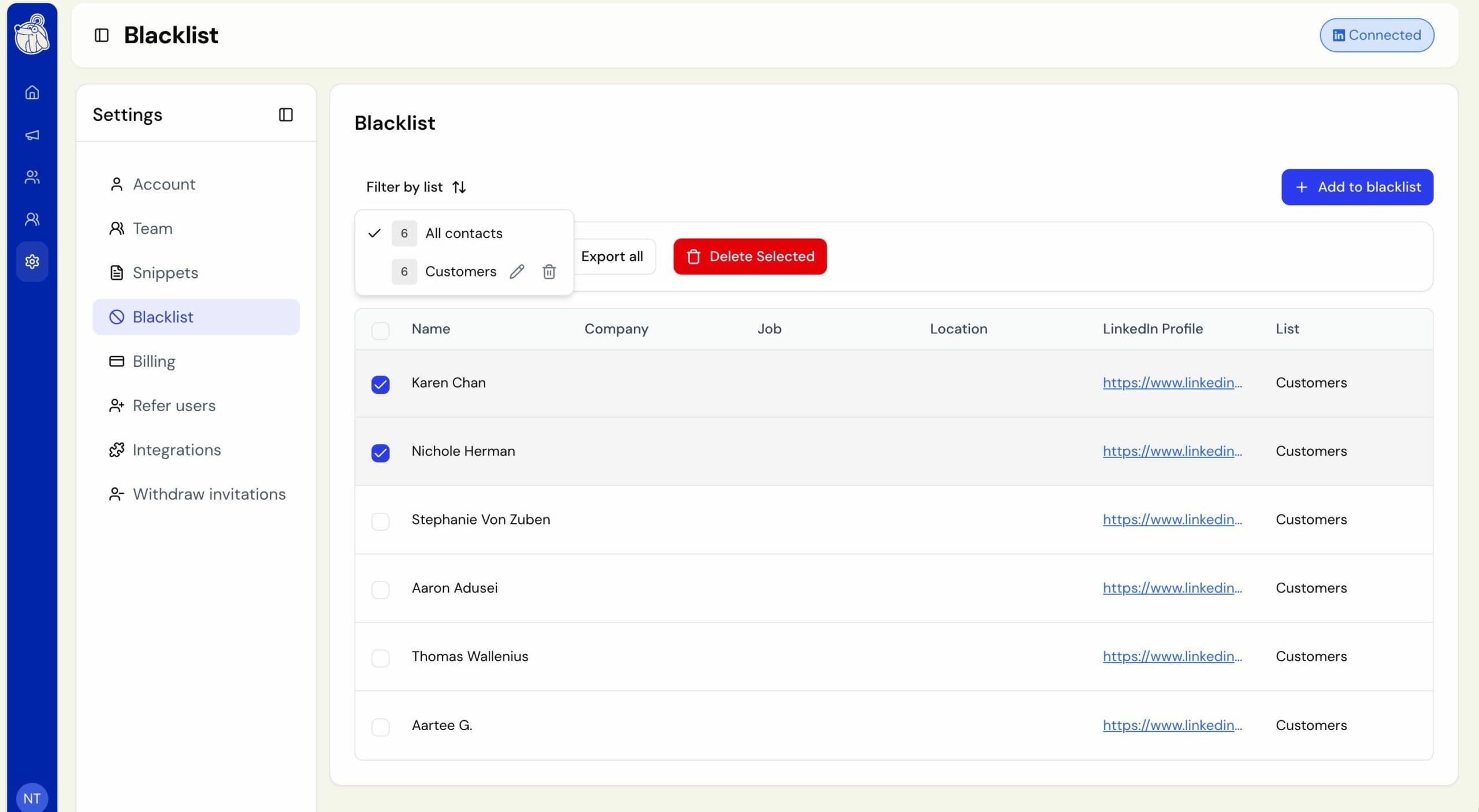The height and width of the screenshot is (812, 1479).
Task: Tick the select-all header checkbox
Action: 380,330
